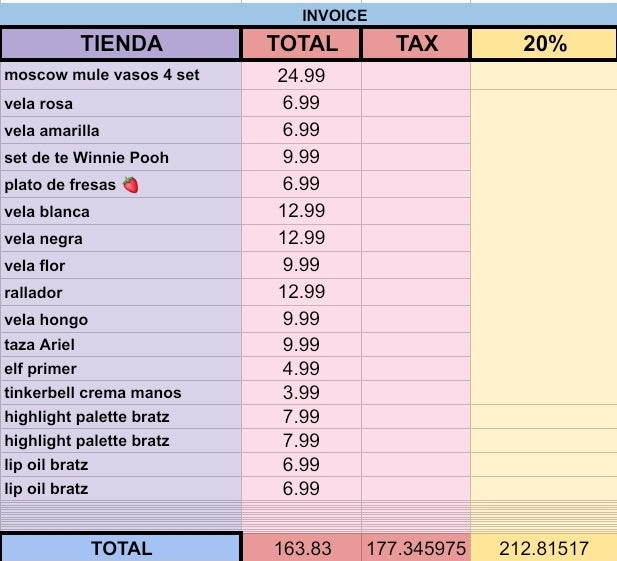The image size is (617, 561).
Task: Select the TOTAL column header
Action: [302, 43]
